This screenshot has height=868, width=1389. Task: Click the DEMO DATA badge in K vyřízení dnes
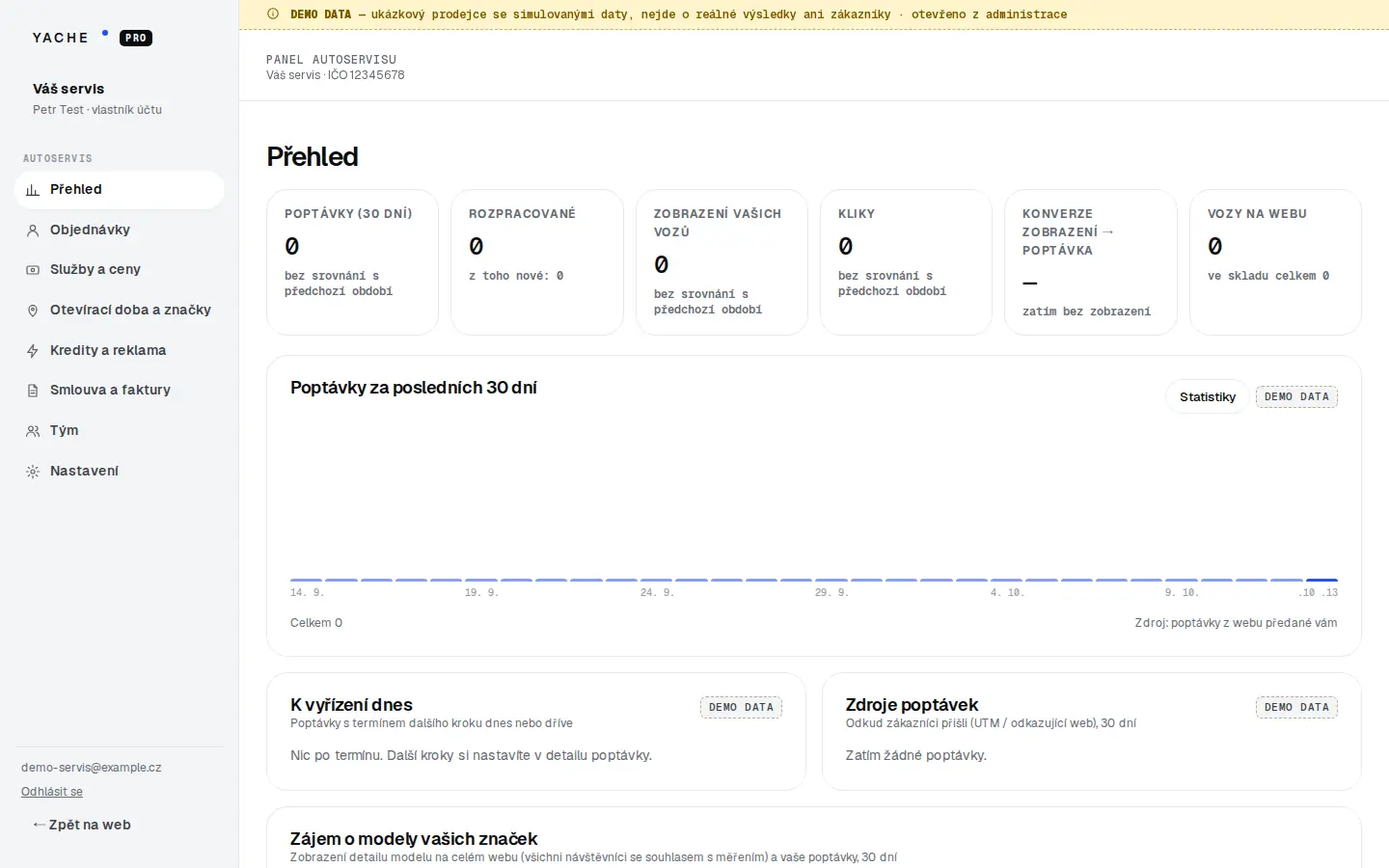pos(741,708)
